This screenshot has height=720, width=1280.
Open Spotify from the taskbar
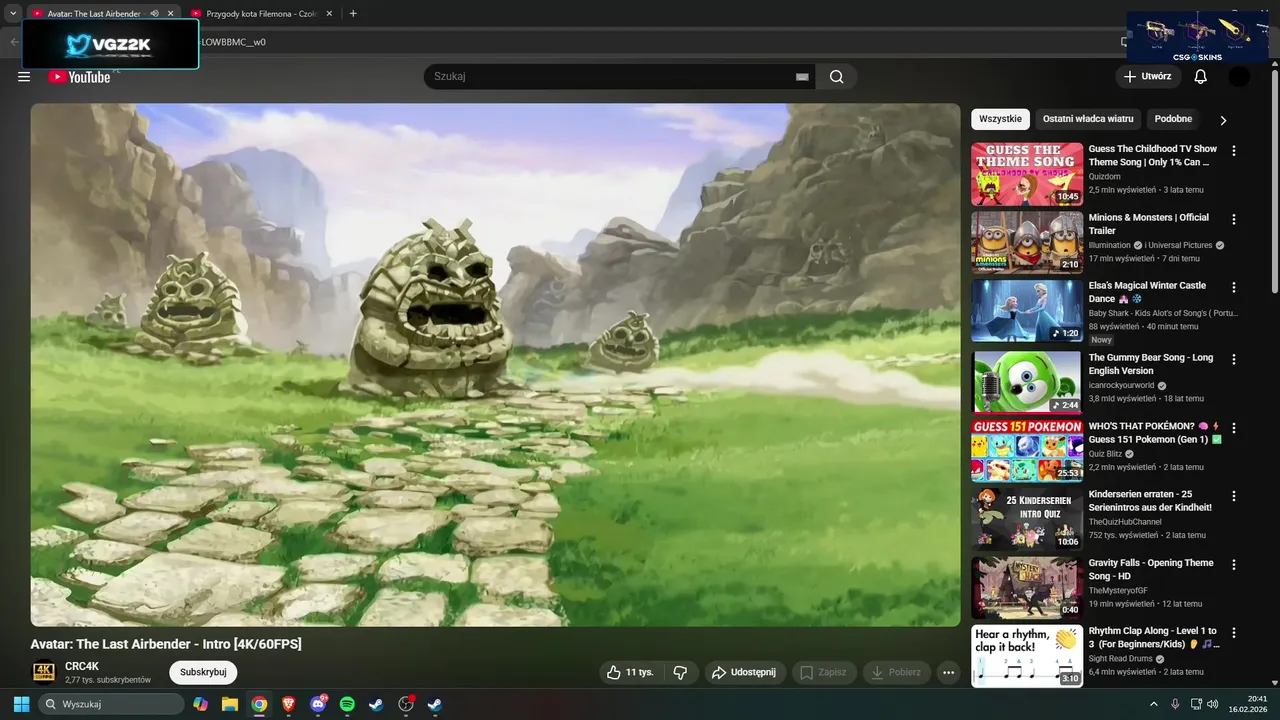point(347,704)
